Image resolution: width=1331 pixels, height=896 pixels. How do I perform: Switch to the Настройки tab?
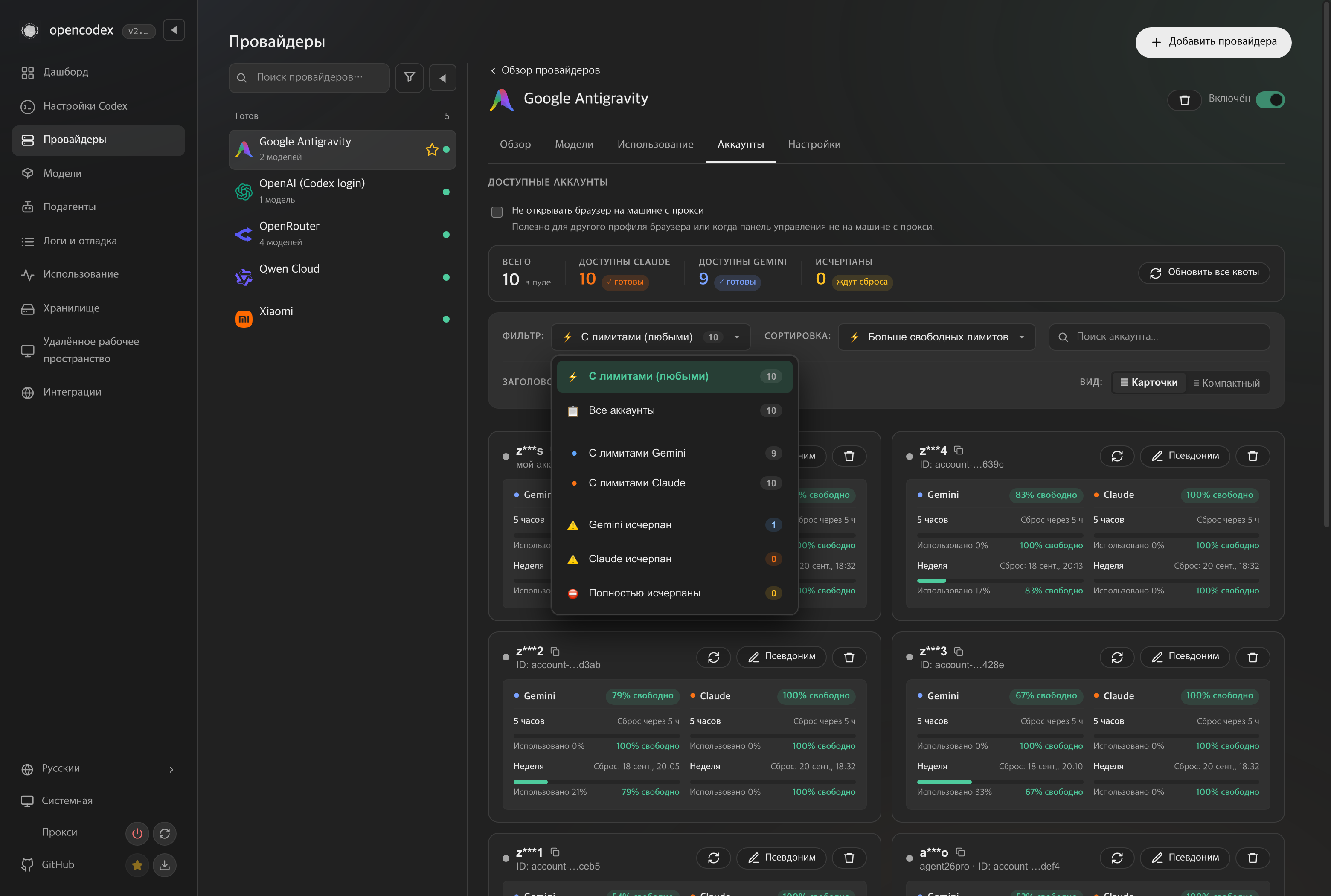click(814, 145)
